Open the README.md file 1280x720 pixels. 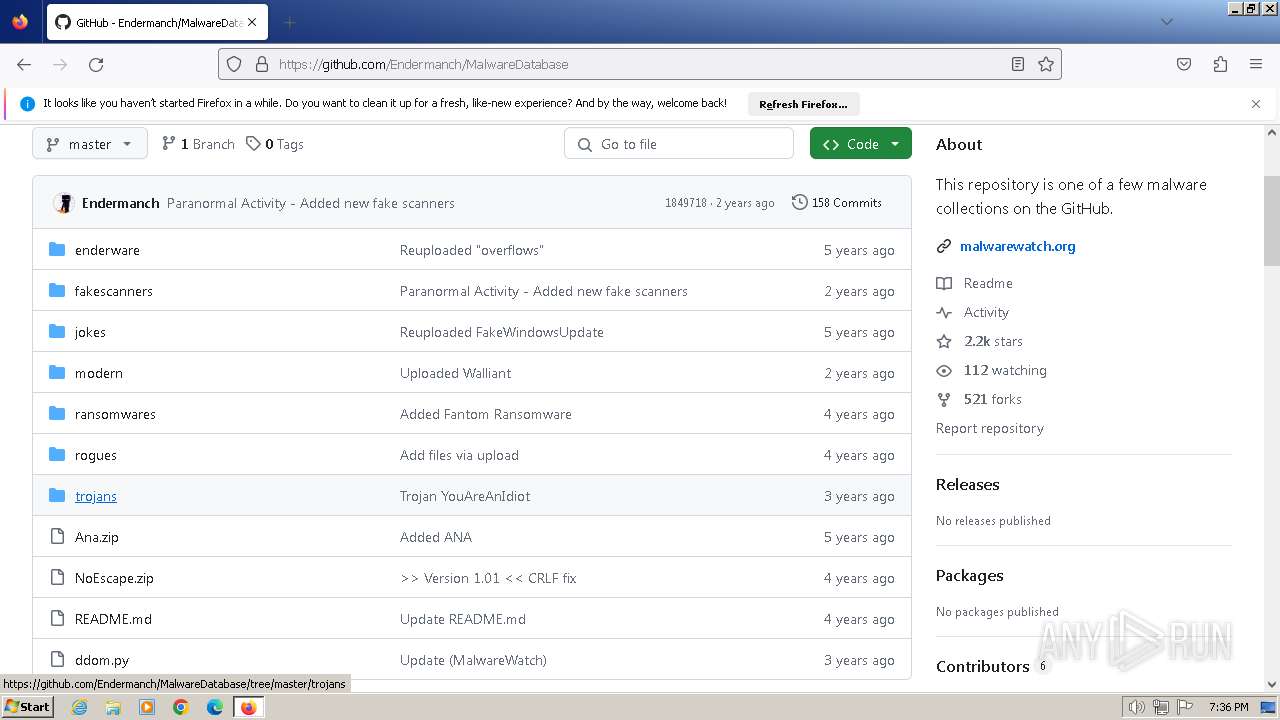(113, 619)
